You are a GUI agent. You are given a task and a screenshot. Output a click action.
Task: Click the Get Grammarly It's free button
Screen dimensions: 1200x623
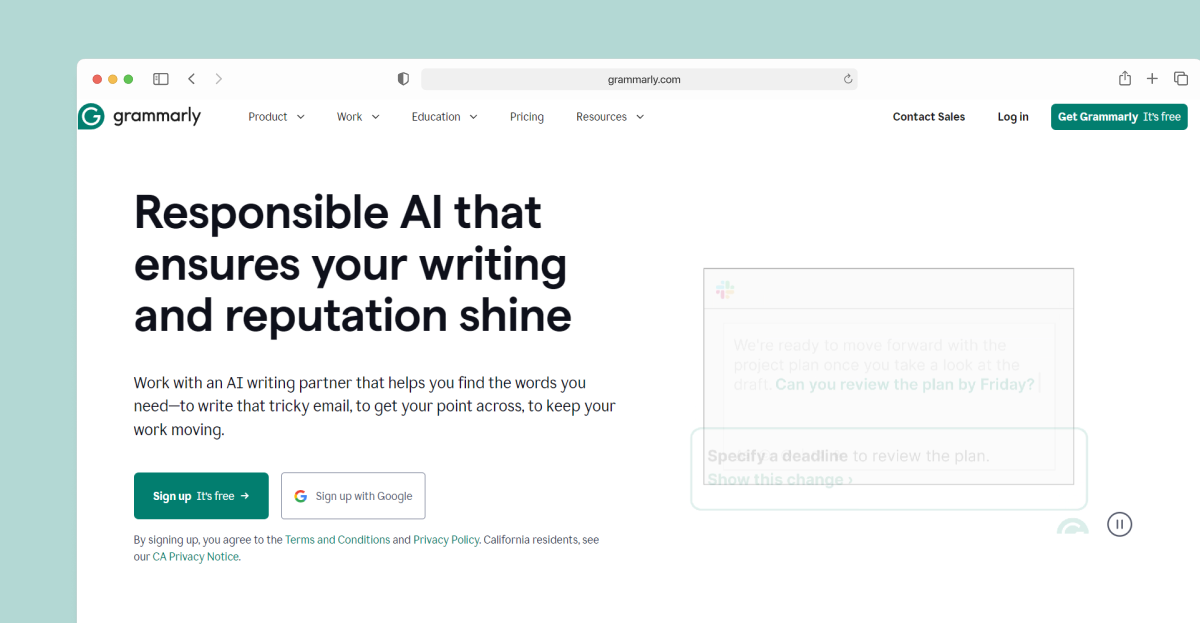1119,117
